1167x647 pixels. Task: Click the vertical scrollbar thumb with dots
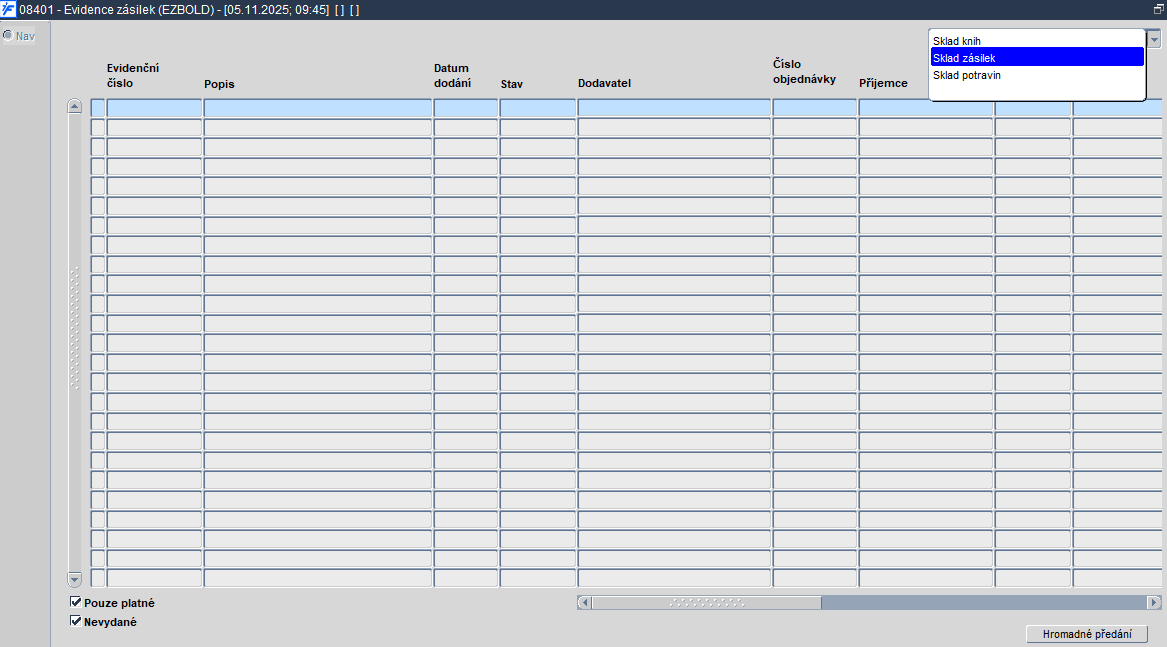click(74, 328)
